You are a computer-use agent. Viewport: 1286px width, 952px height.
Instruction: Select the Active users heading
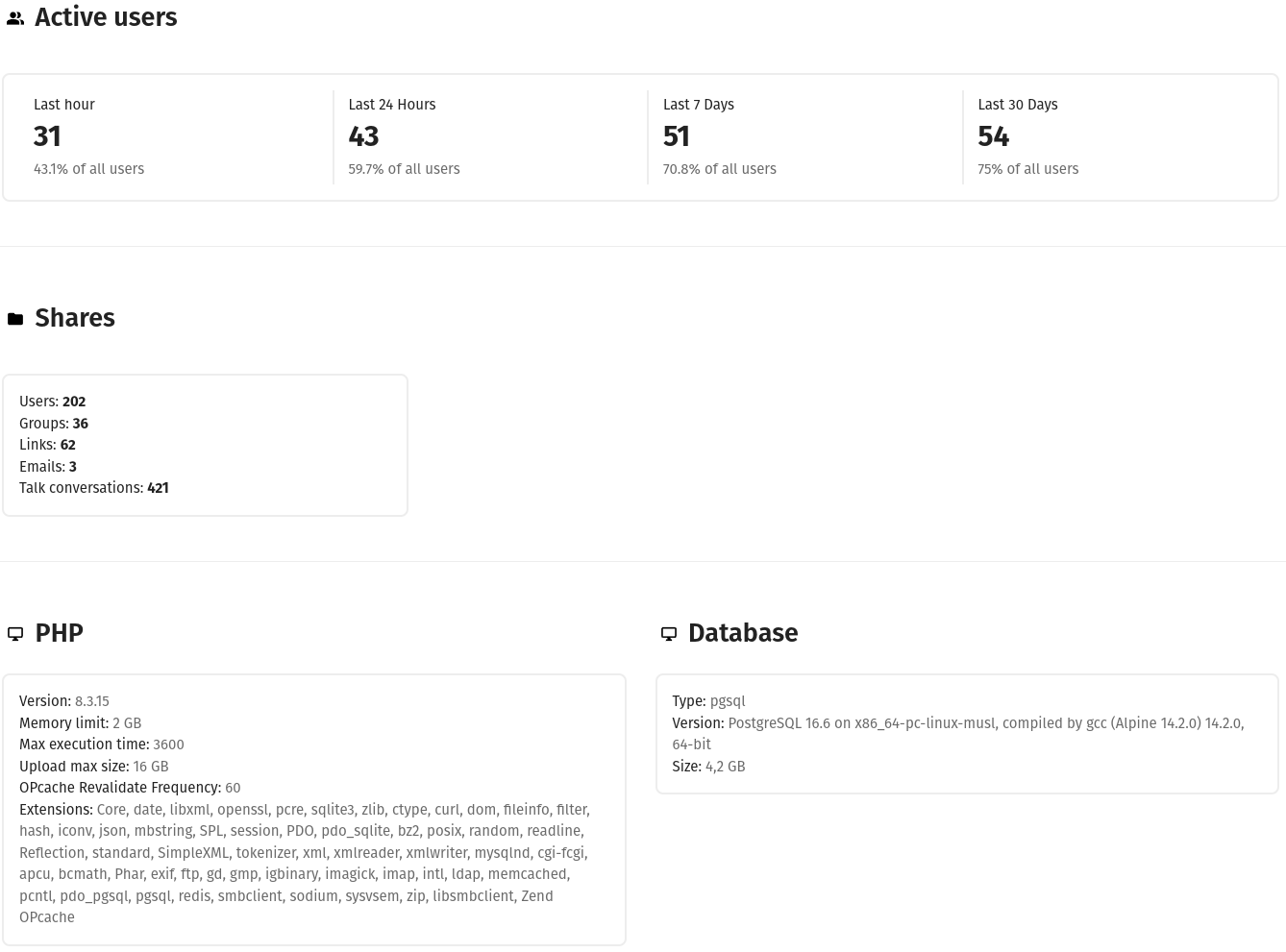point(106,17)
